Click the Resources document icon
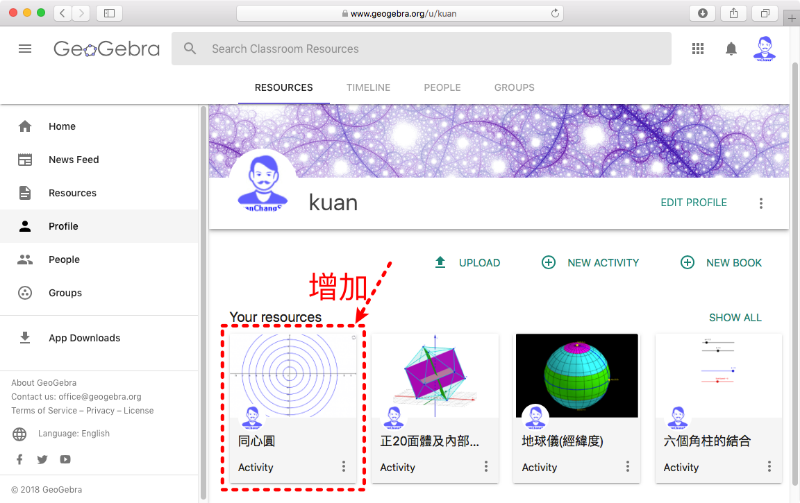This screenshot has height=503, width=800. coord(25,193)
